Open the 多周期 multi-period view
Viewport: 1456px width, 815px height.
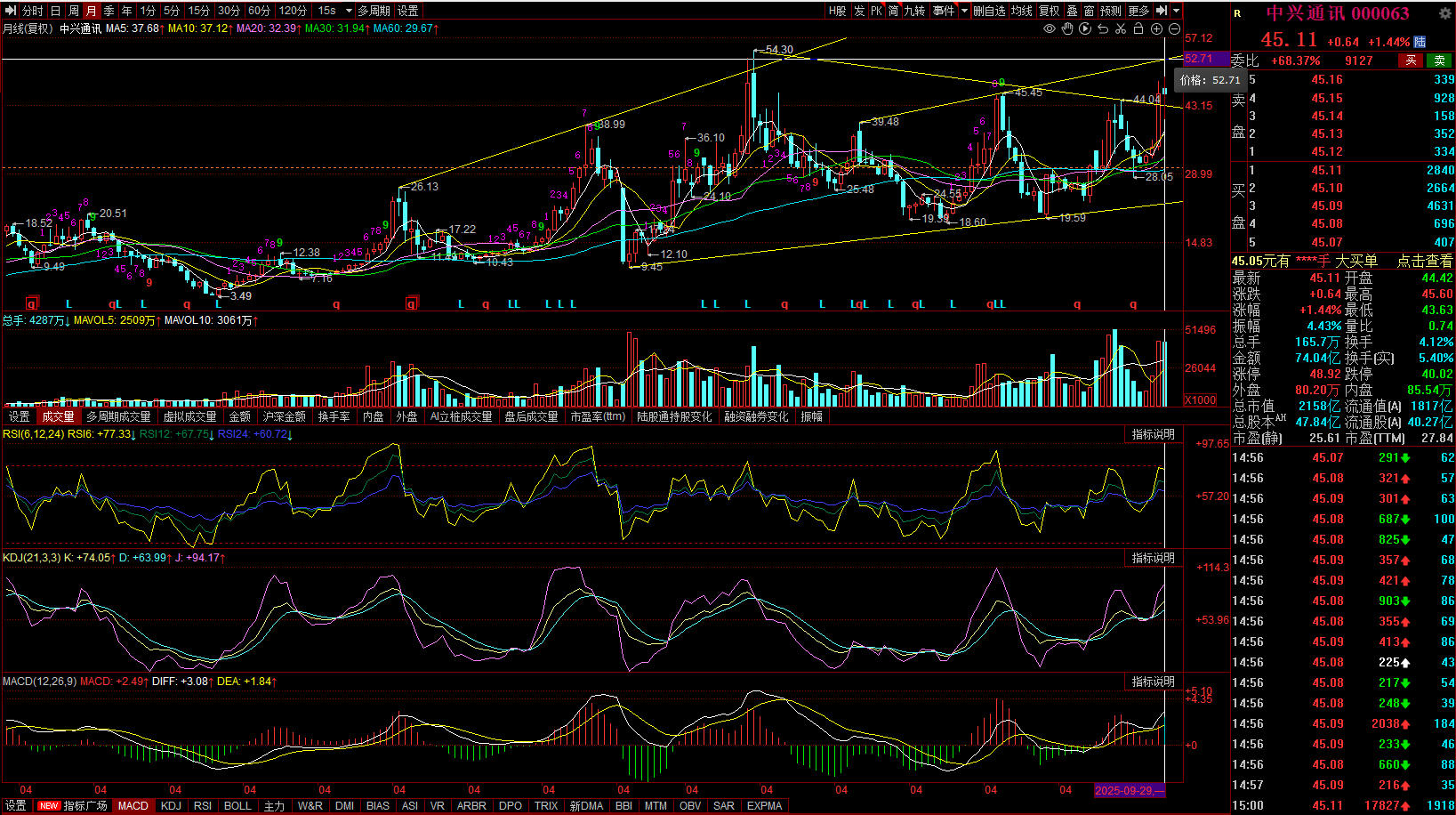coord(374,11)
